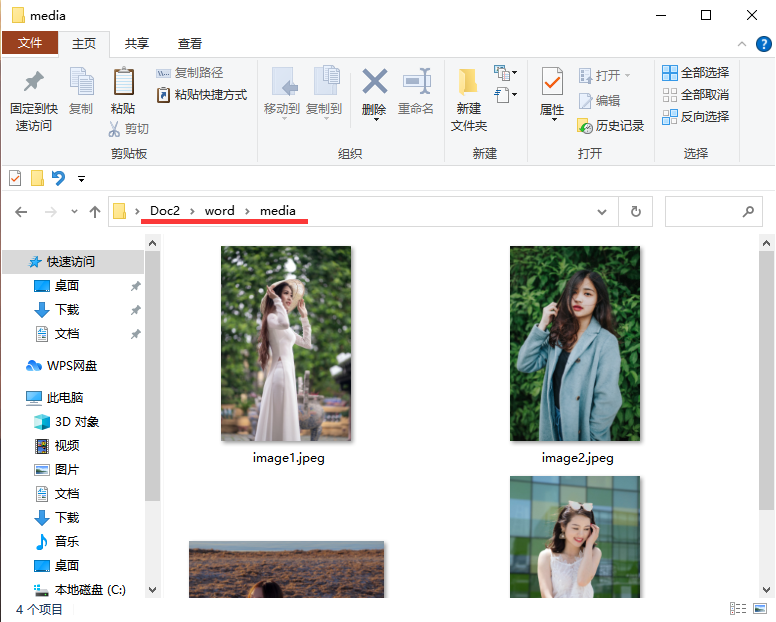Screen dimensions: 776x622
Task: Open the recent locations dropdown arrow
Action: [74, 212]
